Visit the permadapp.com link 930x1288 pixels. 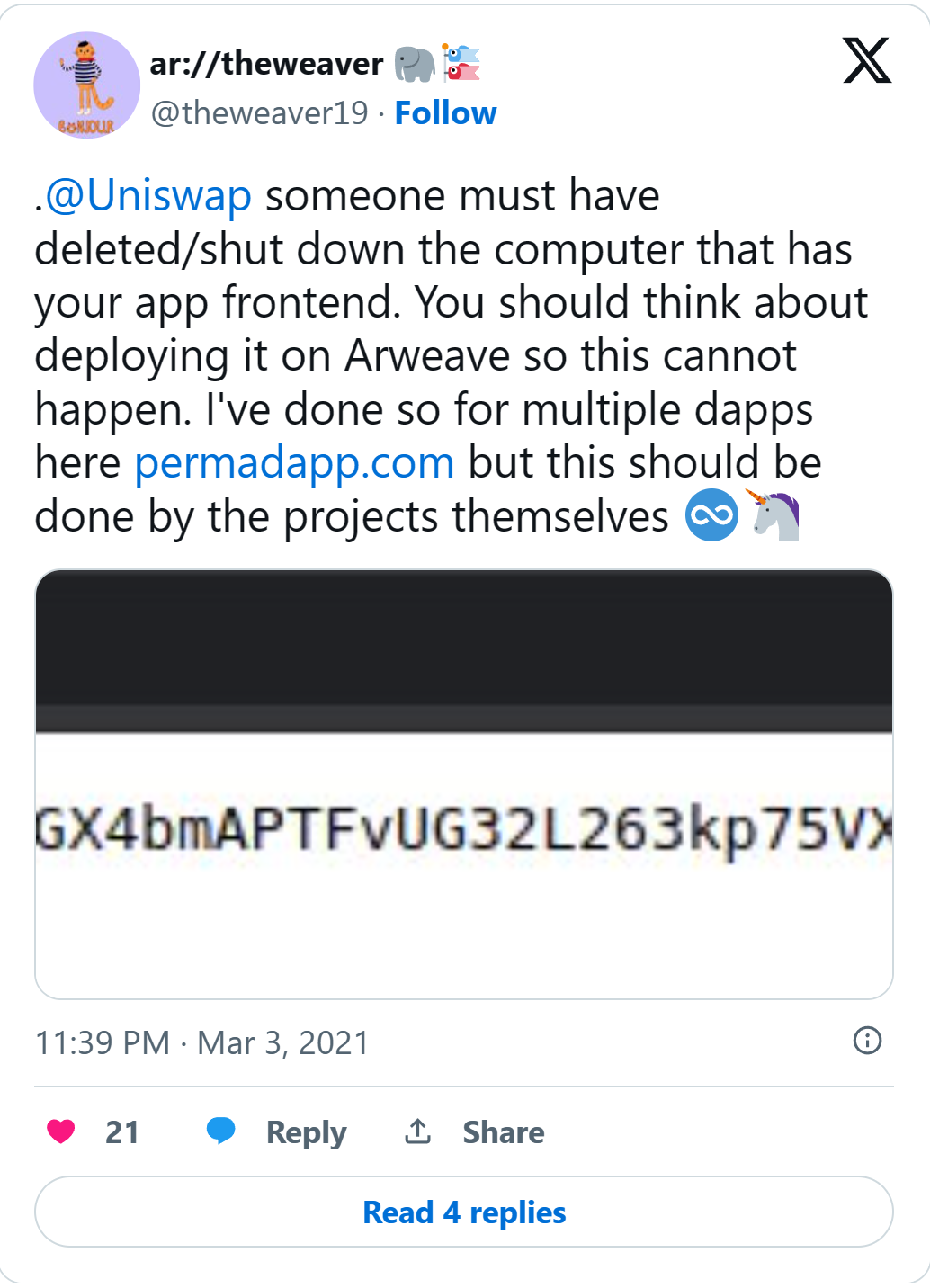(292, 462)
